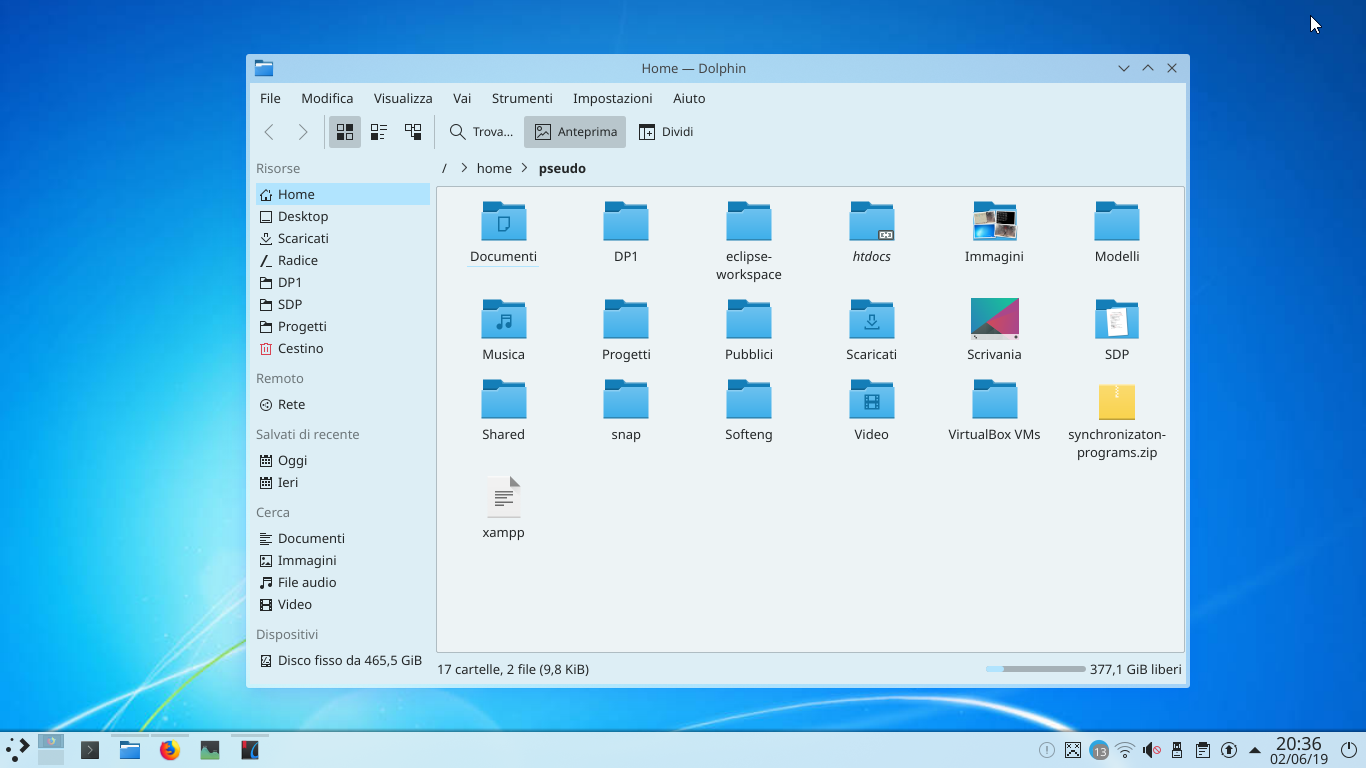
Task: Select the Immagini folder thumbnail
Action: [994, 221]
